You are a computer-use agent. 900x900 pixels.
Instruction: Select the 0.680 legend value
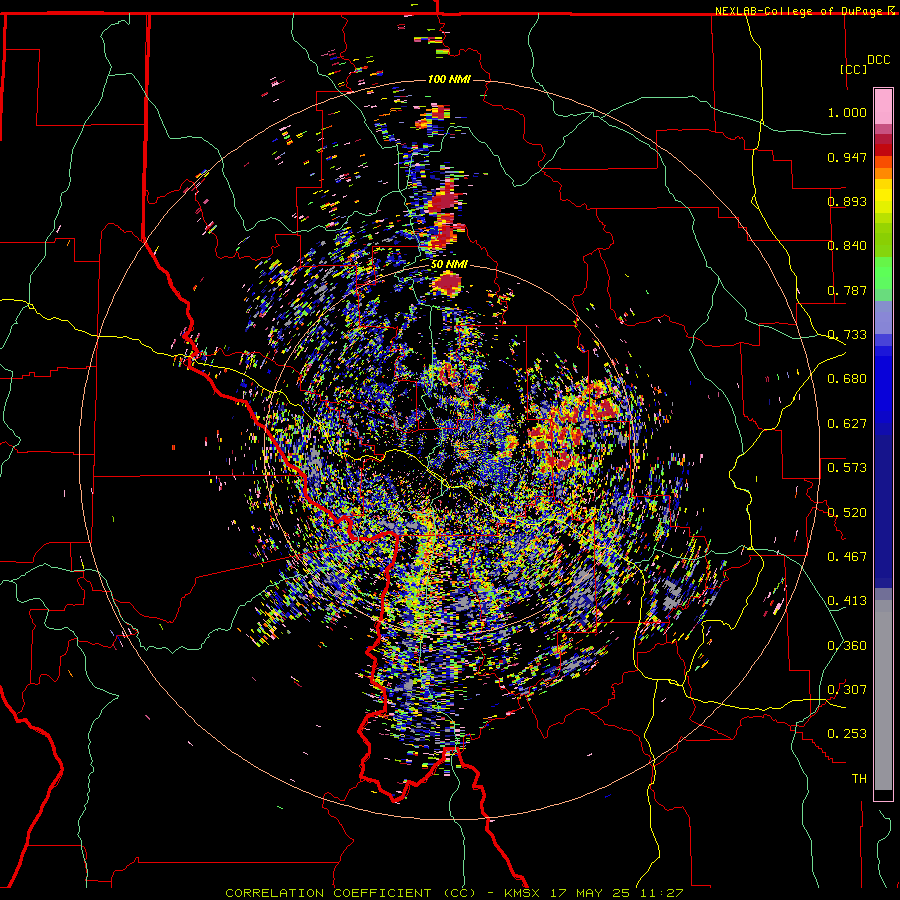(847, 379)
